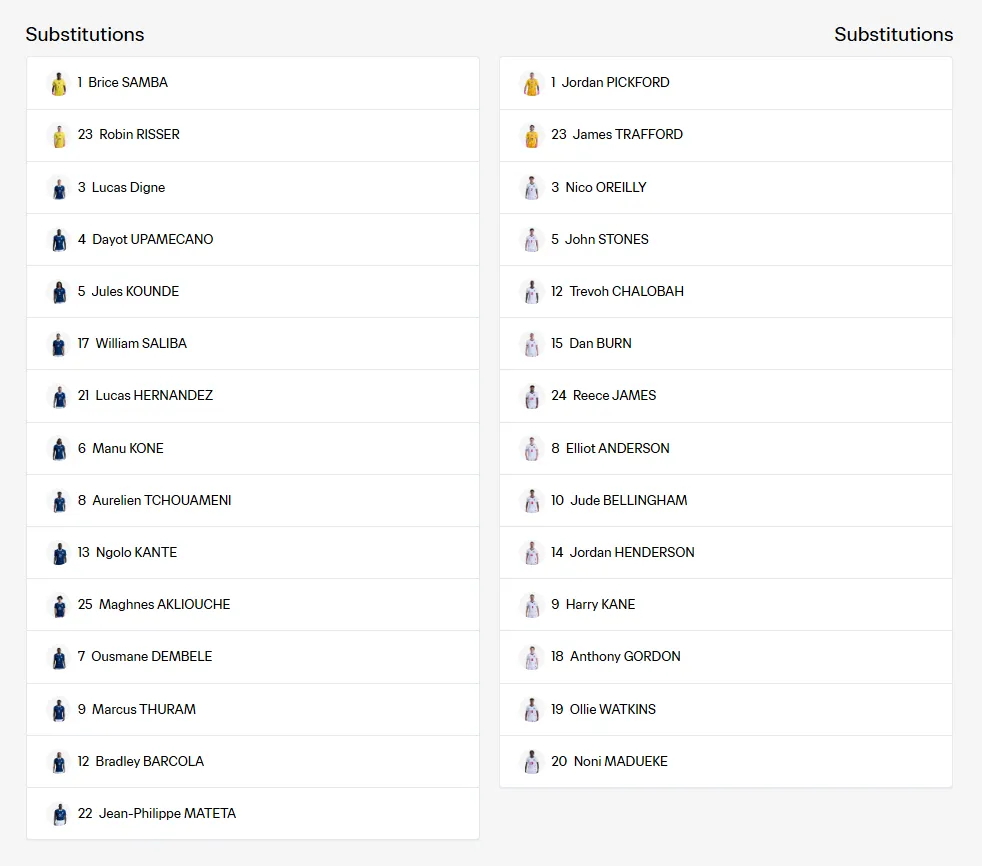Screen dimensions: 982x866
Task: Open William SALIBA player entry
Action: [253, 344]
